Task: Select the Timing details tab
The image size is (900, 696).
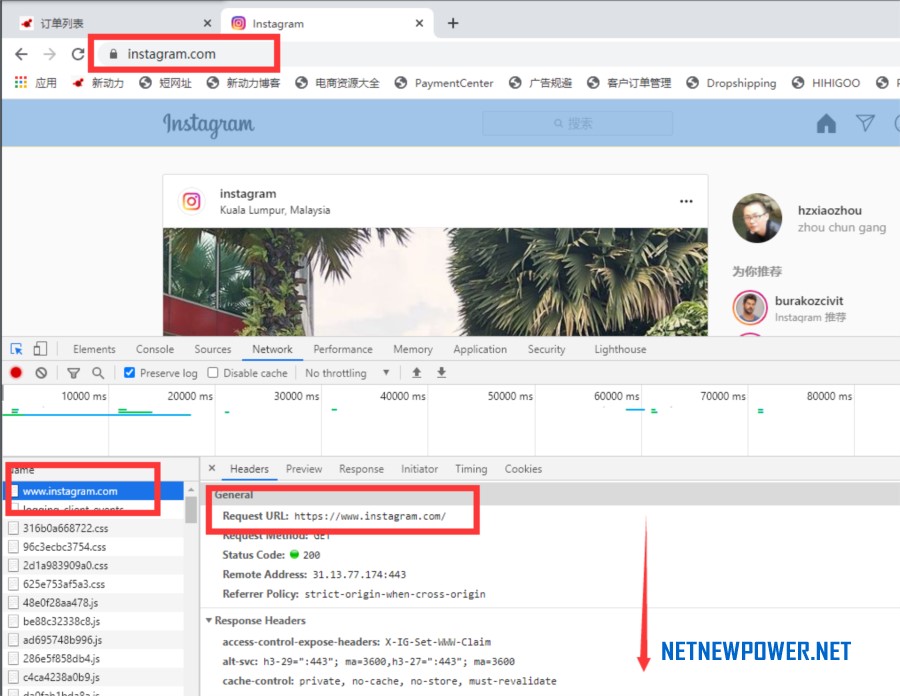Action: click(x=471, y=469)
